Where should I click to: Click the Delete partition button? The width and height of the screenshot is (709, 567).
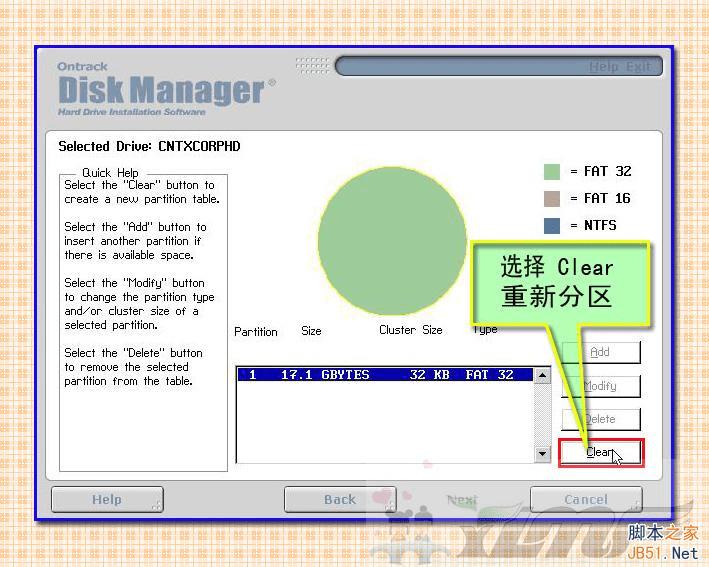[x=600, y=419]
